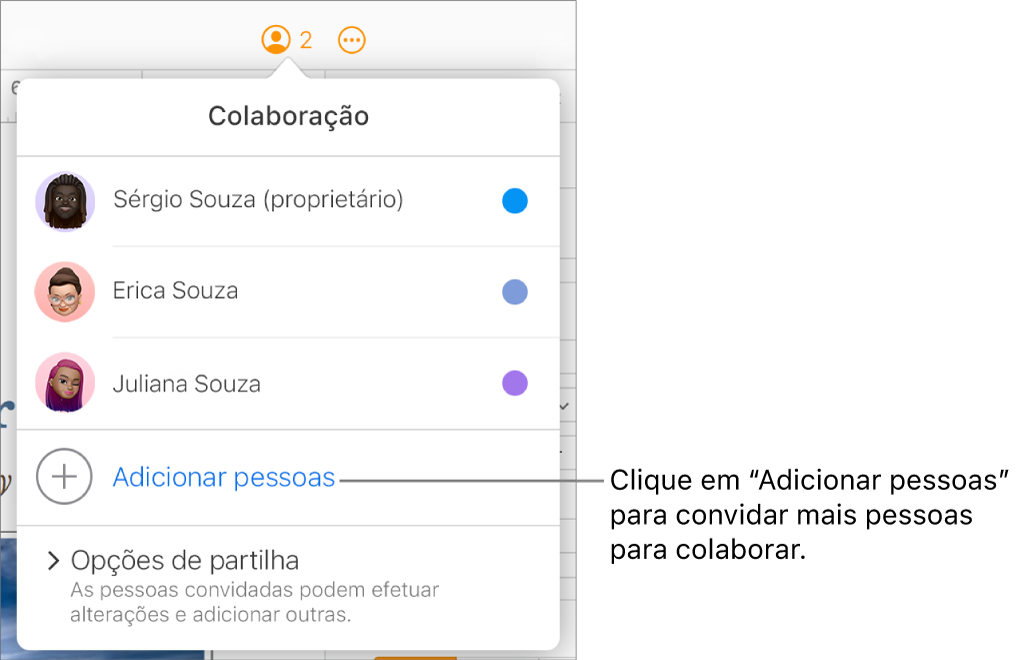1019x660 pixels.
Task: Select the Erica Souza list row
Action: point(250,291)
